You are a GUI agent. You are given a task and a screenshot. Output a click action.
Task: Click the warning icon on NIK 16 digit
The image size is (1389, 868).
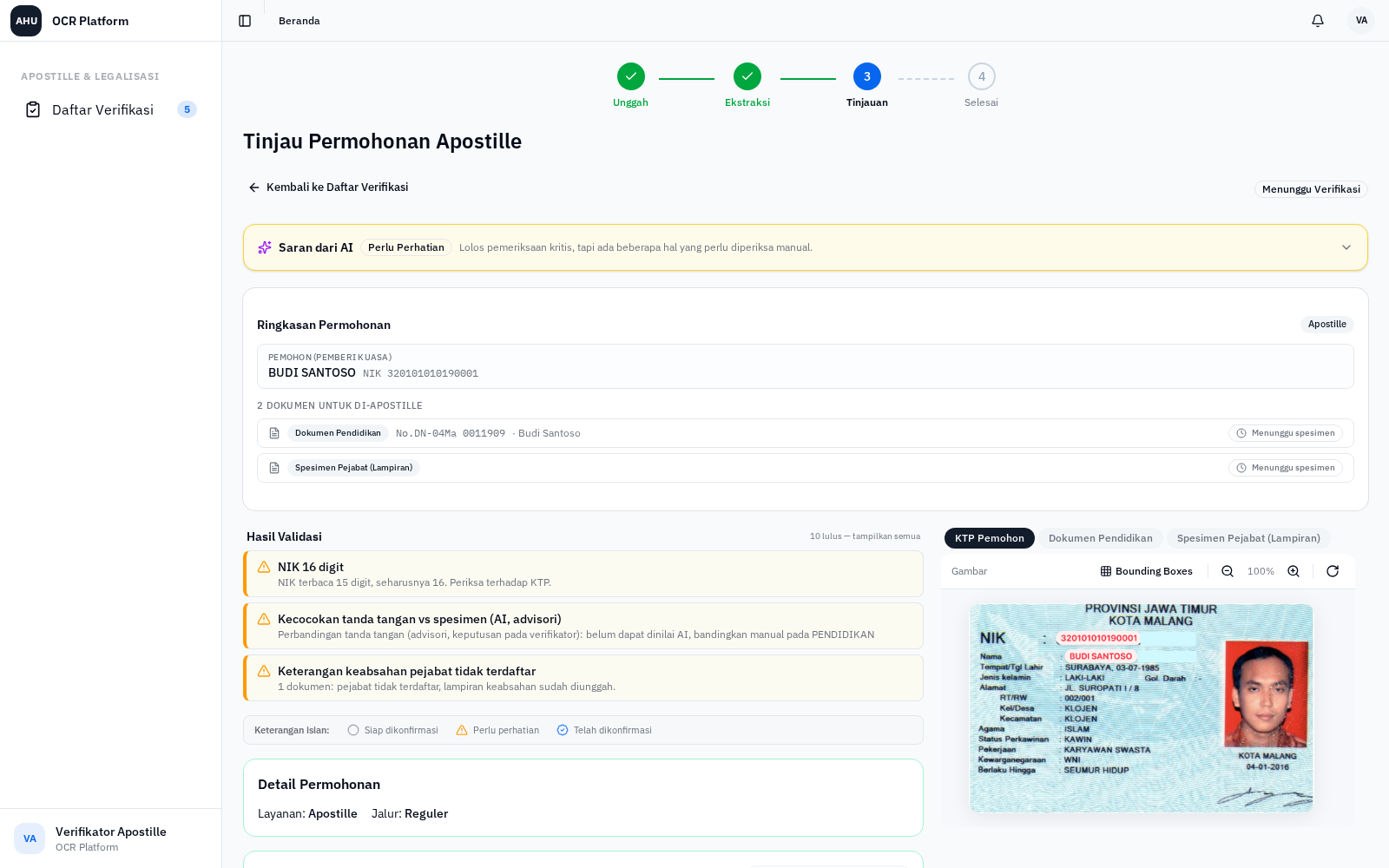click(x=264, y=567)
